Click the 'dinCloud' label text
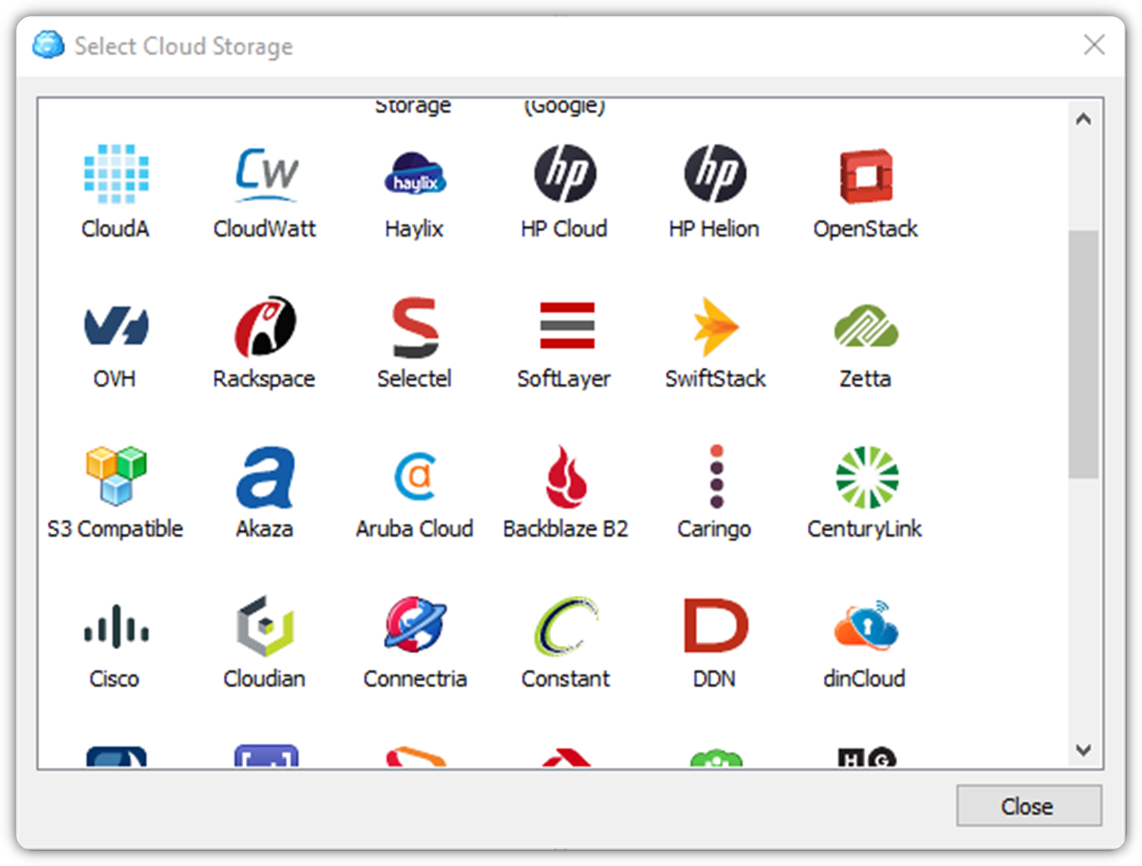 [865, 679]
